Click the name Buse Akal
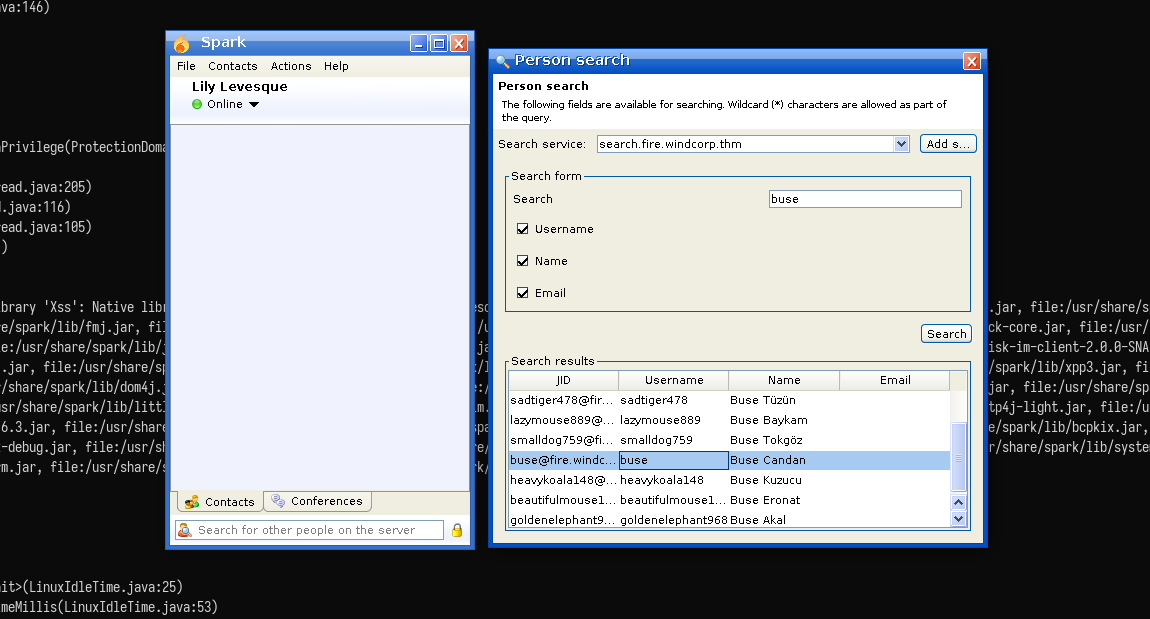Viewport: 1150px width, 619px height. tap(758, 520)
